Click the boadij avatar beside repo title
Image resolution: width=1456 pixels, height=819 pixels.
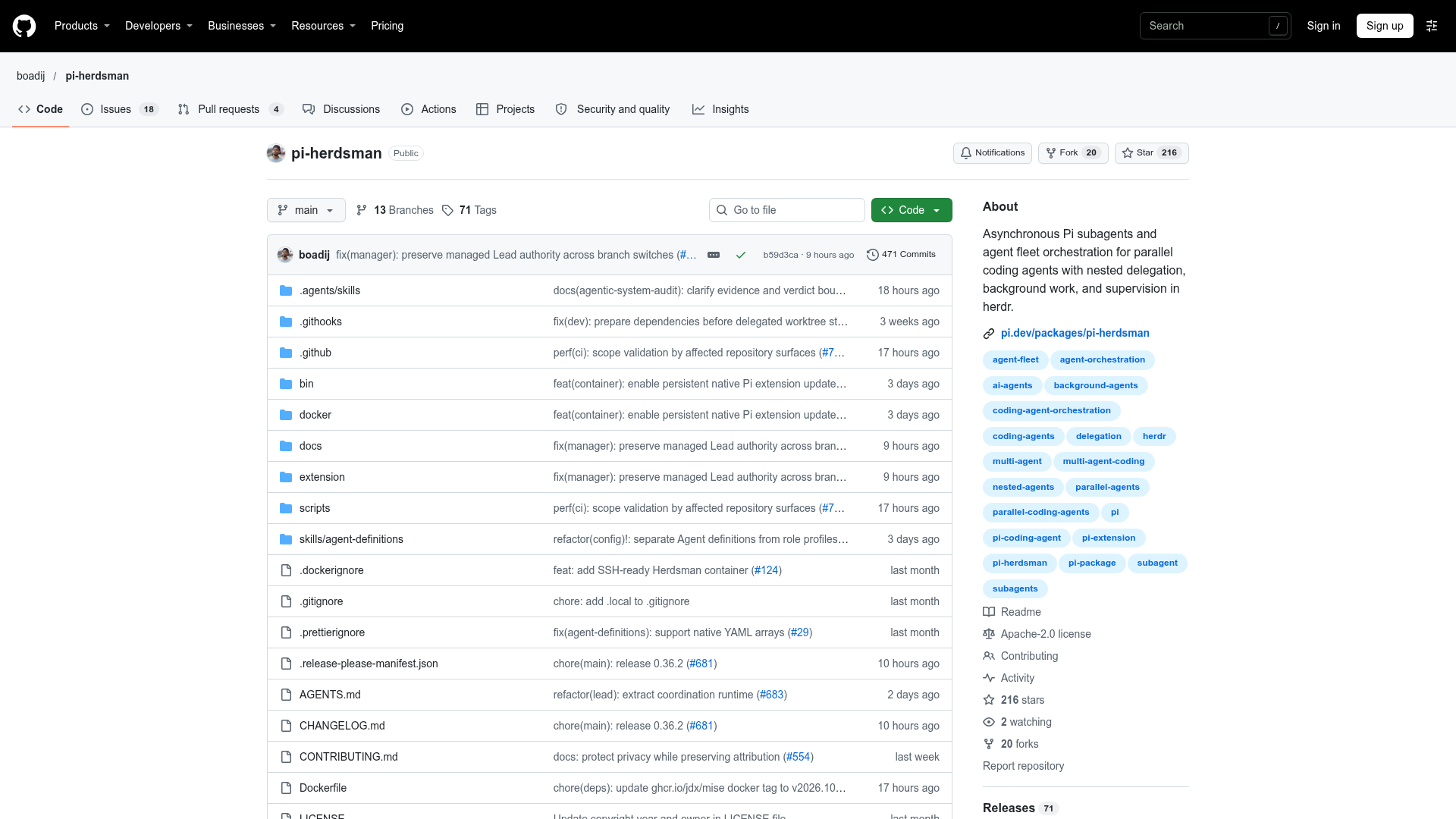(276, 153)
